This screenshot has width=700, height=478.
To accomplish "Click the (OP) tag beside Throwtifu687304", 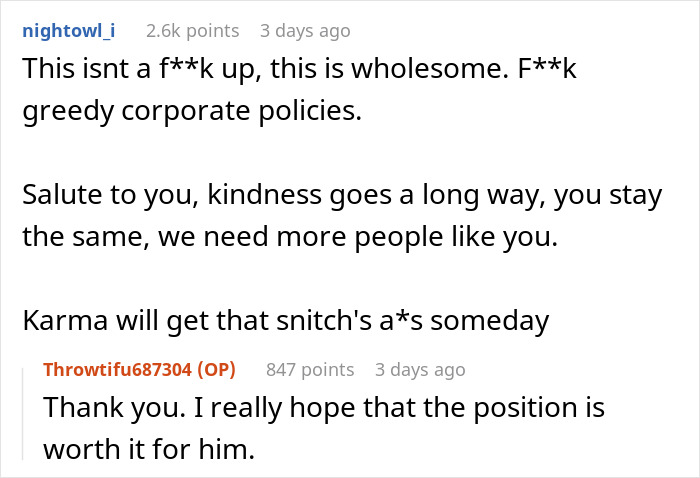I will pyautogui.click(x=217, y=370).
